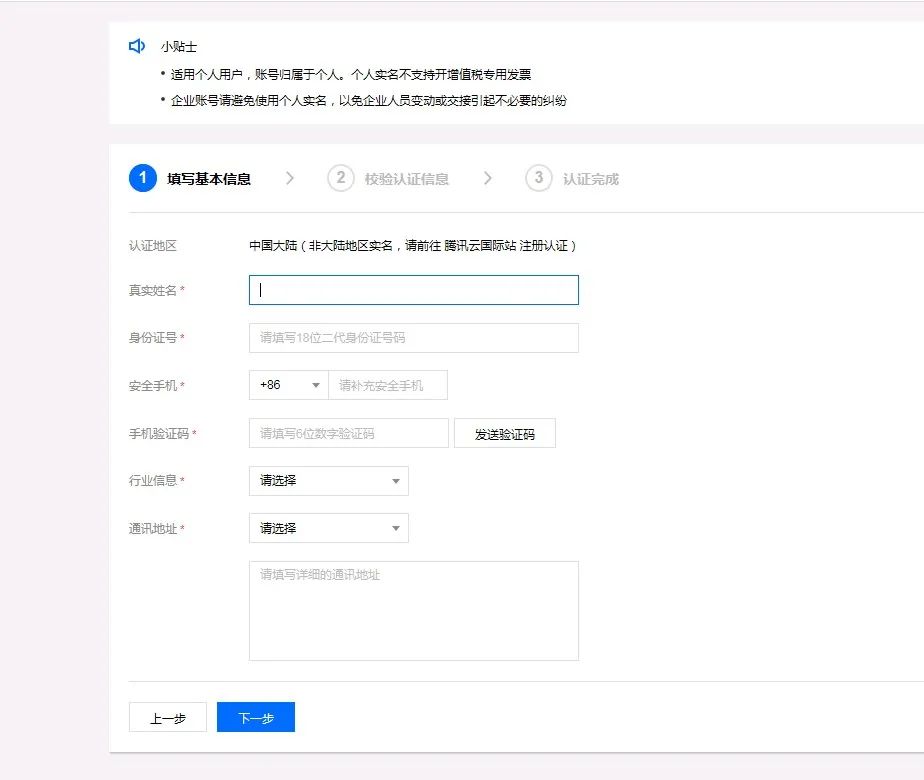This screenshot has width=924, height=780.
Task: Click the step 3 认证完成 circle icon
Action: coord(538,178)
